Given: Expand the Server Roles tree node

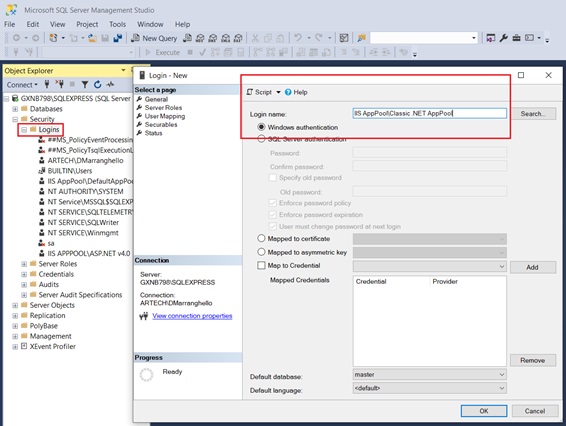Looking at the screenshot, I should [x=24, y=264].
